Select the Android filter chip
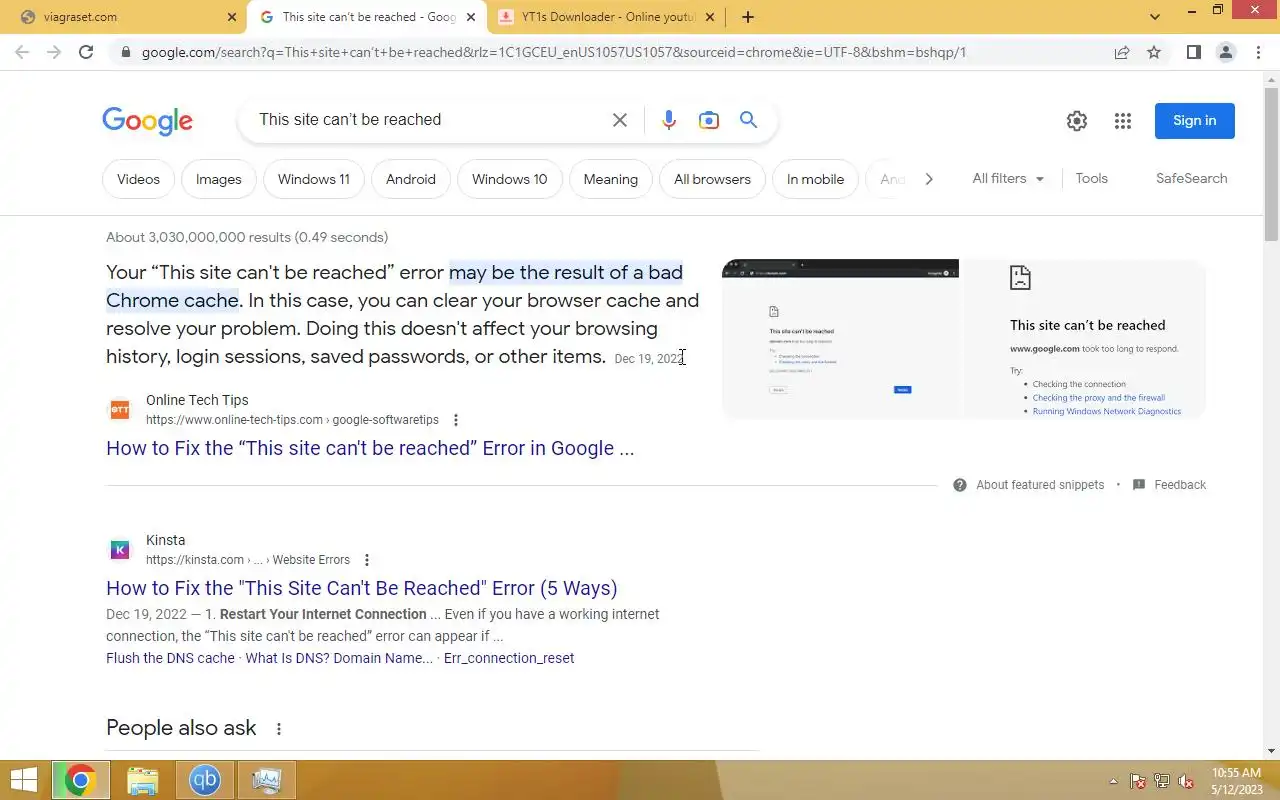The image size is (1280, 800). point(411,179)
